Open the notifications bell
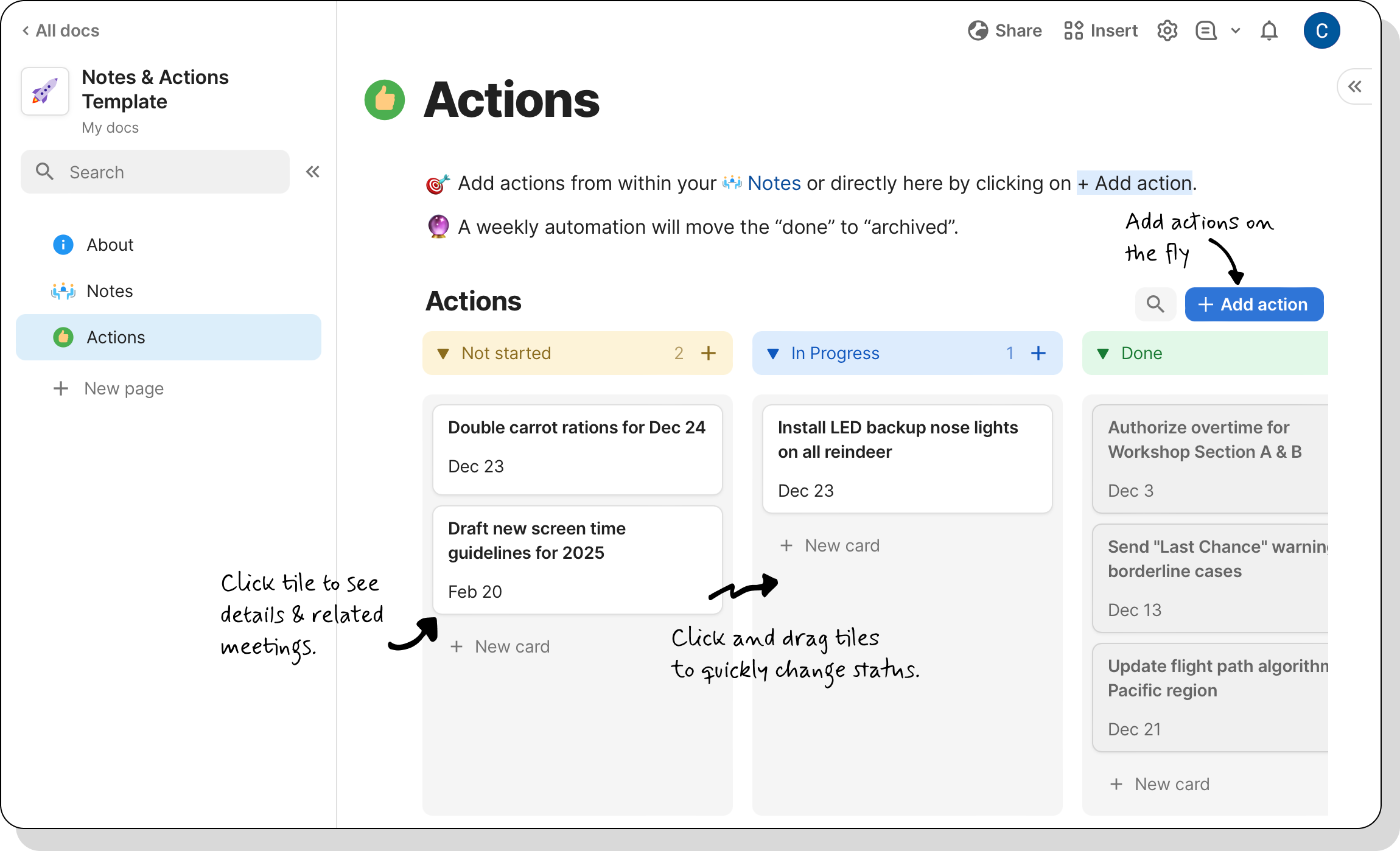This screenshot has width=1400, height=851. tap(1269, 30)
